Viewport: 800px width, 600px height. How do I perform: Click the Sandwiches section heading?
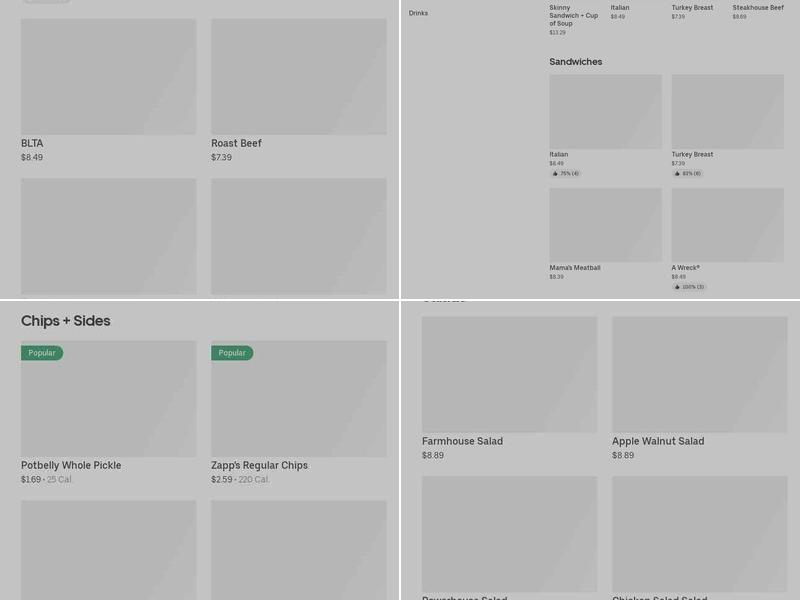point(575,62)
